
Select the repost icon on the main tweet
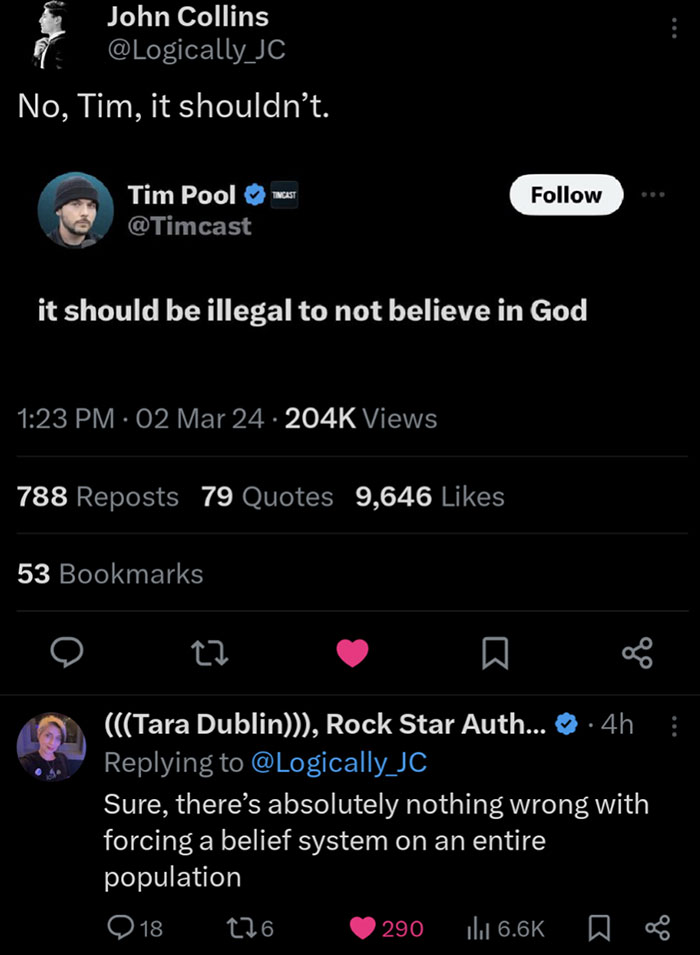210,653
